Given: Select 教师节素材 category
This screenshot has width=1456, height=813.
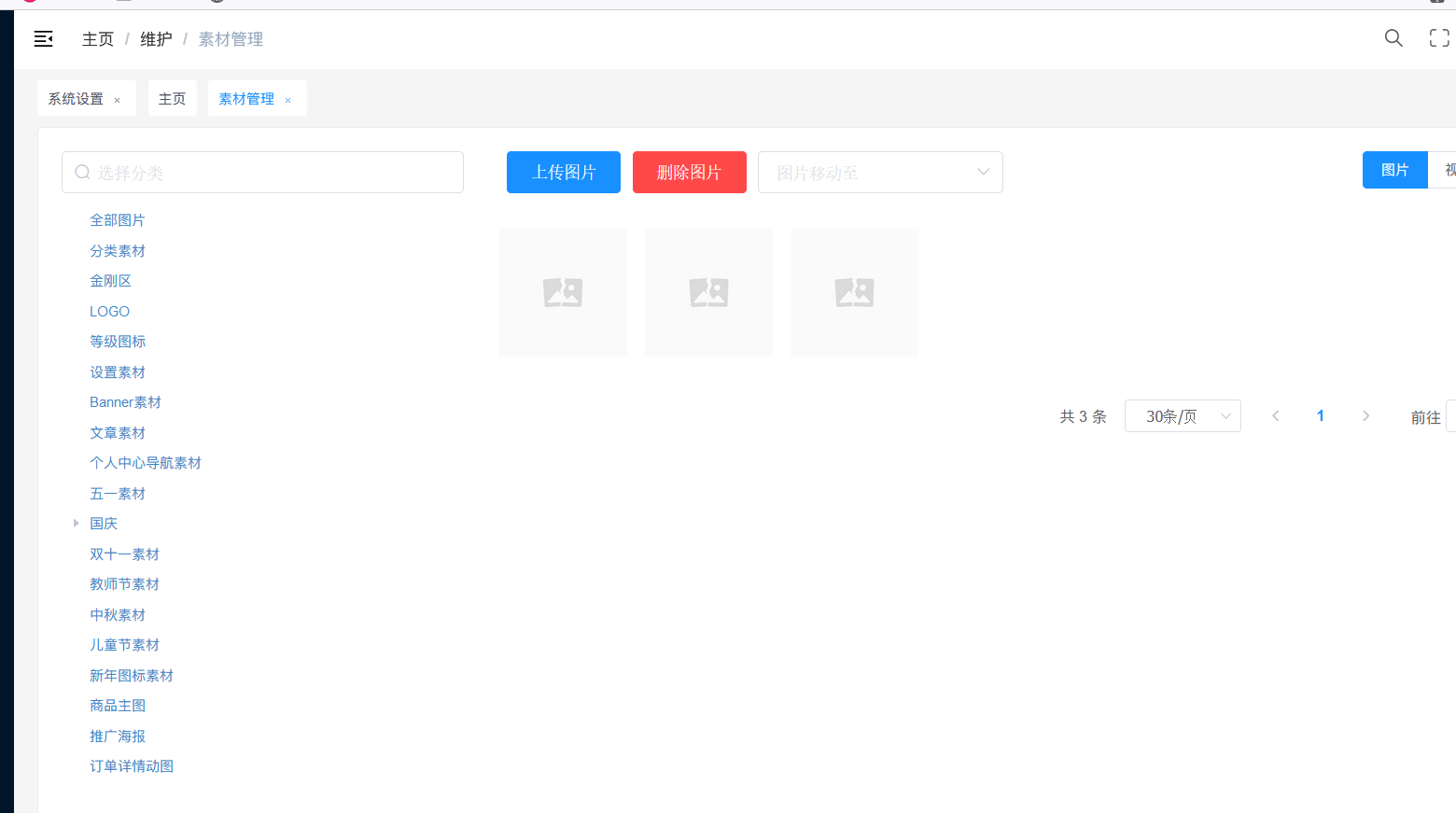Looking at the screenshot, I should pyautogui.click(x=124, y=584).
